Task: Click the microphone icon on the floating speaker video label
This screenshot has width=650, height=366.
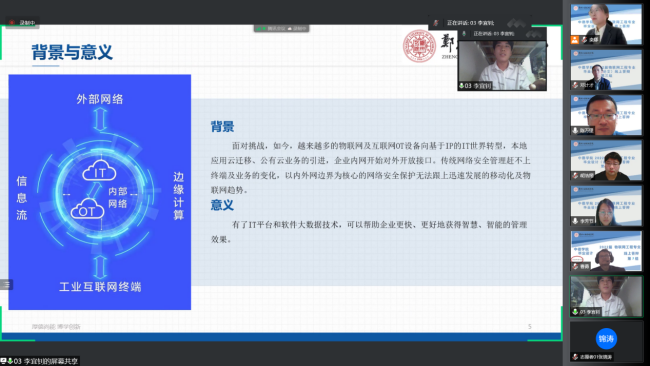Action: tap(461, 86)
